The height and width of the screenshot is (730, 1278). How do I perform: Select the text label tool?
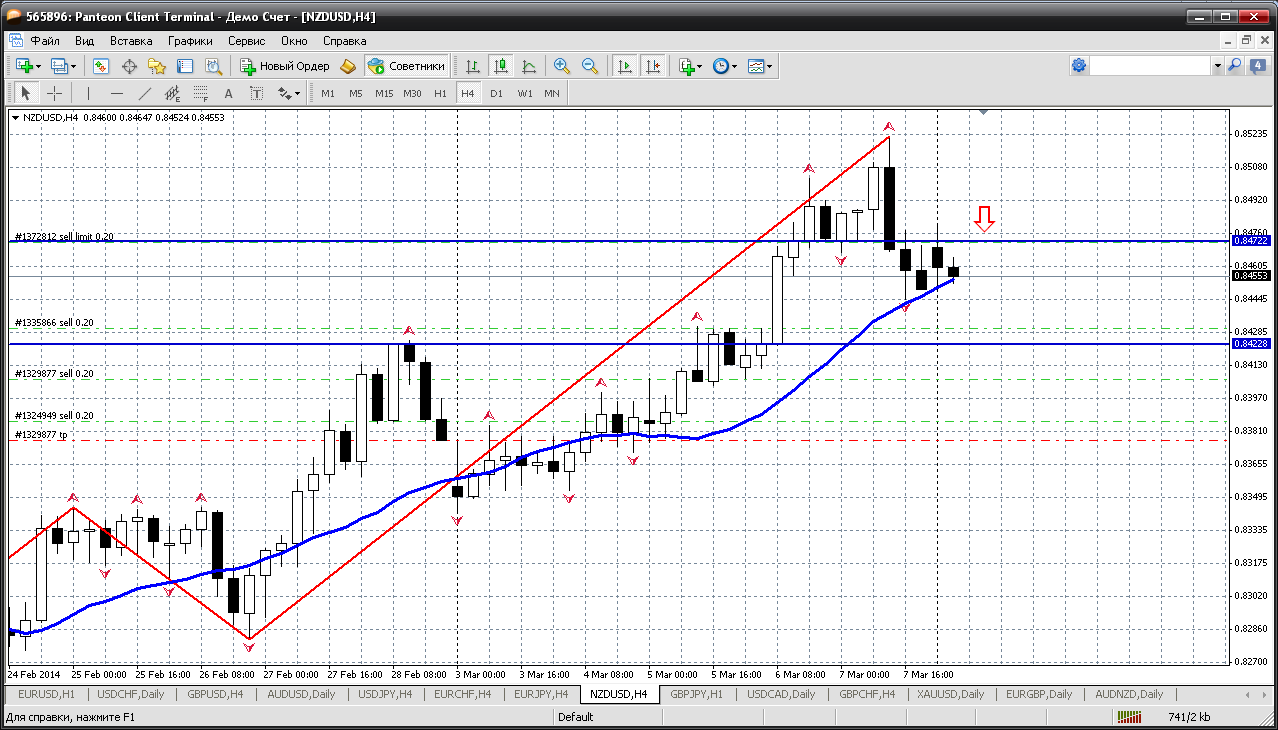click(x=256, y=93)
